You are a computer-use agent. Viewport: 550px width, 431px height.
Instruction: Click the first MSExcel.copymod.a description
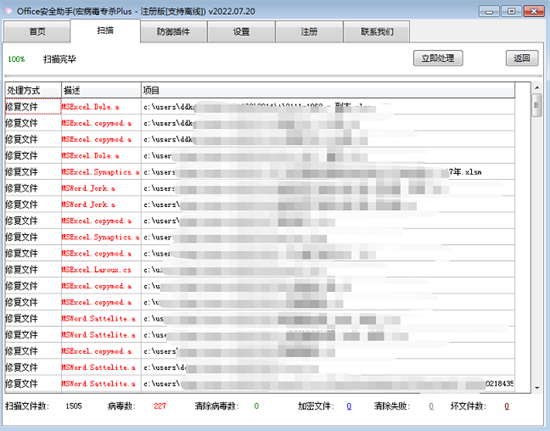pos(96,123)
